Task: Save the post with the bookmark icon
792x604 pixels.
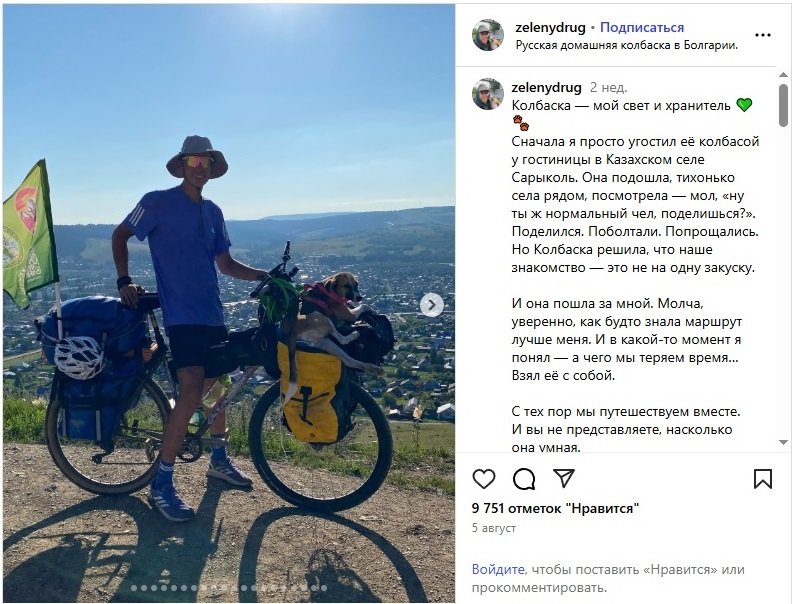Action: 763,479
